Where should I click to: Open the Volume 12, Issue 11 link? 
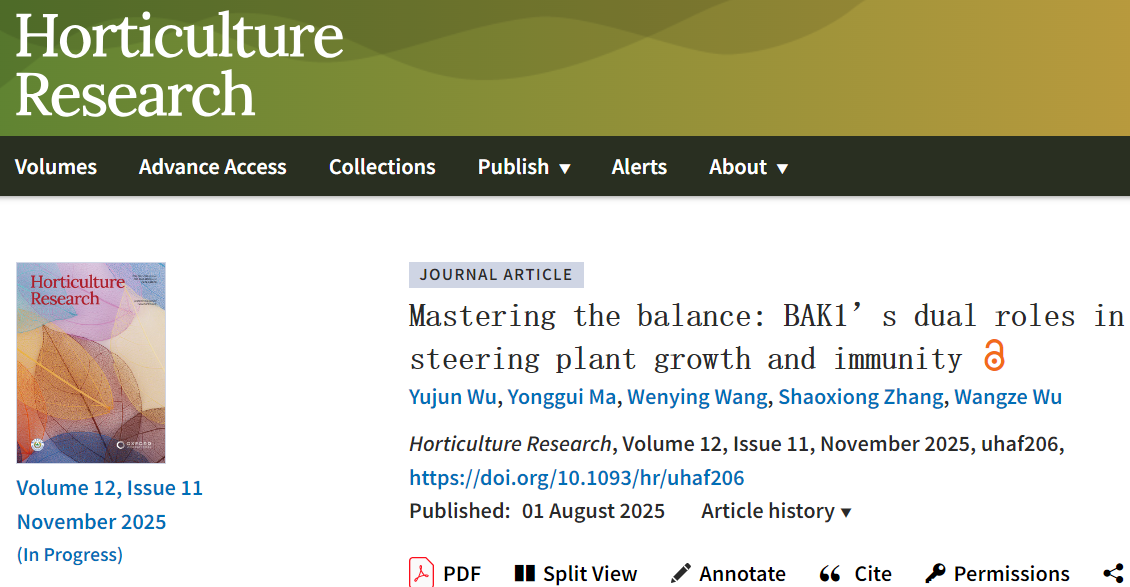click(x=109, y=488)
